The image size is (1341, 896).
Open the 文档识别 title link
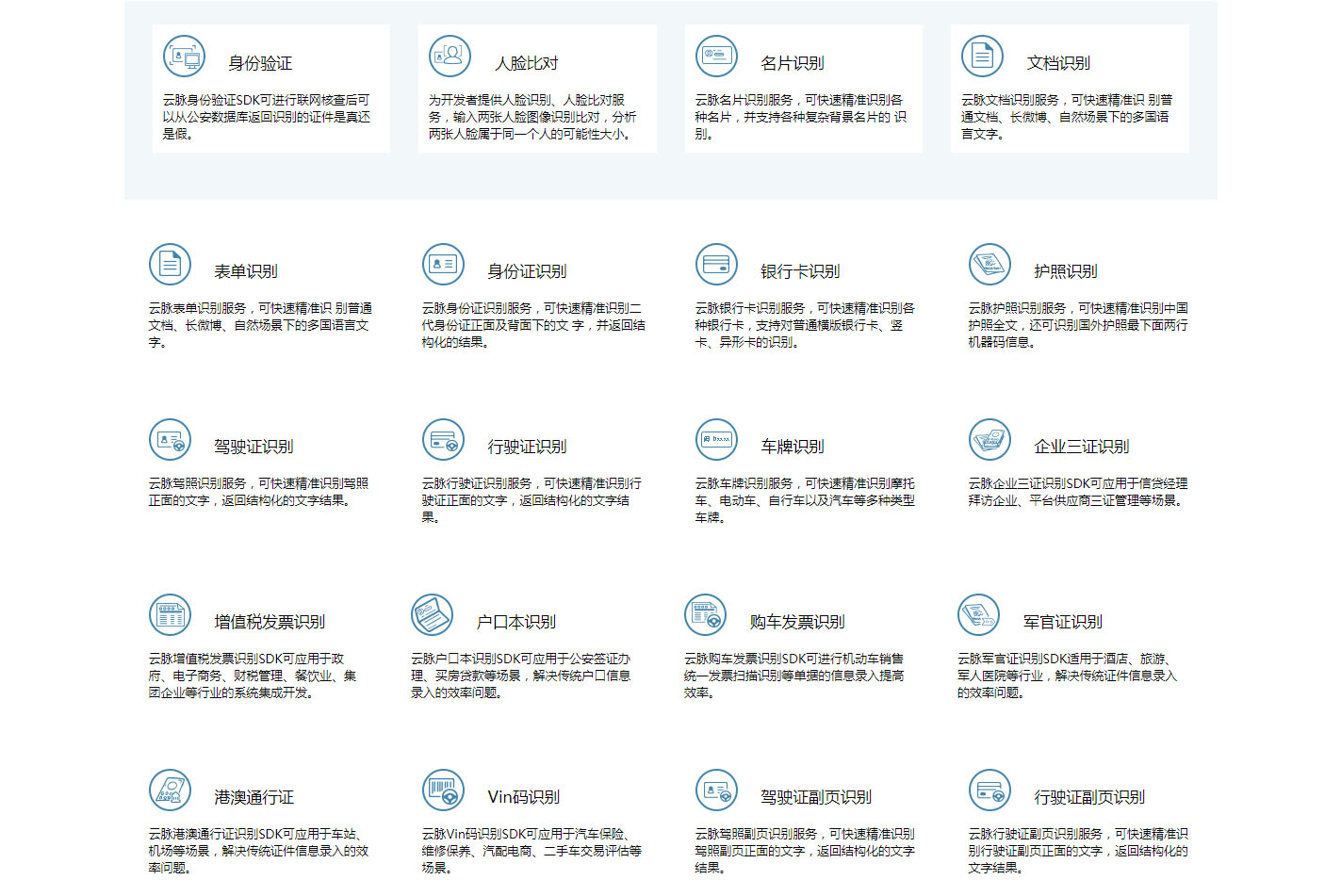coord(1058,63)
